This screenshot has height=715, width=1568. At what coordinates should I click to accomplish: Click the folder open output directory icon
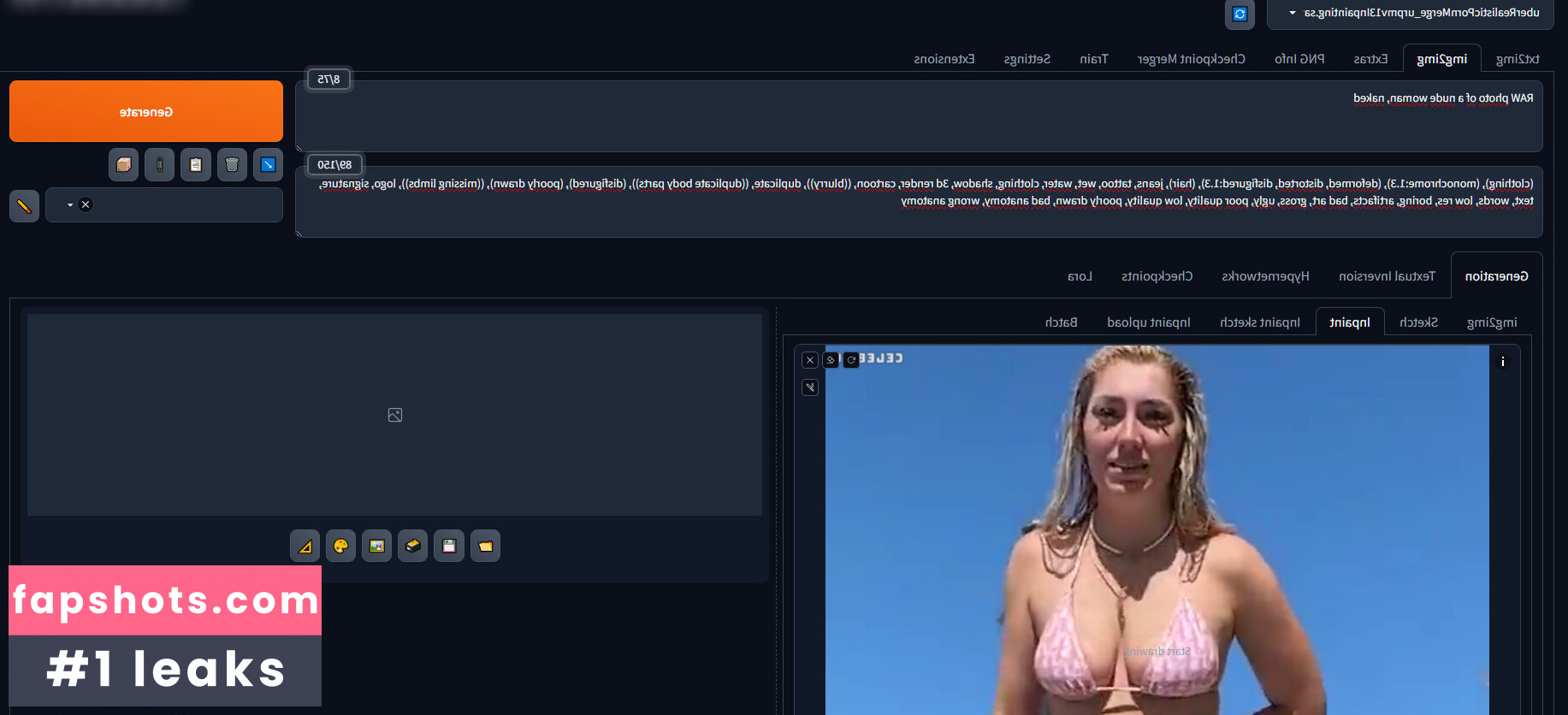coord(485,546)
